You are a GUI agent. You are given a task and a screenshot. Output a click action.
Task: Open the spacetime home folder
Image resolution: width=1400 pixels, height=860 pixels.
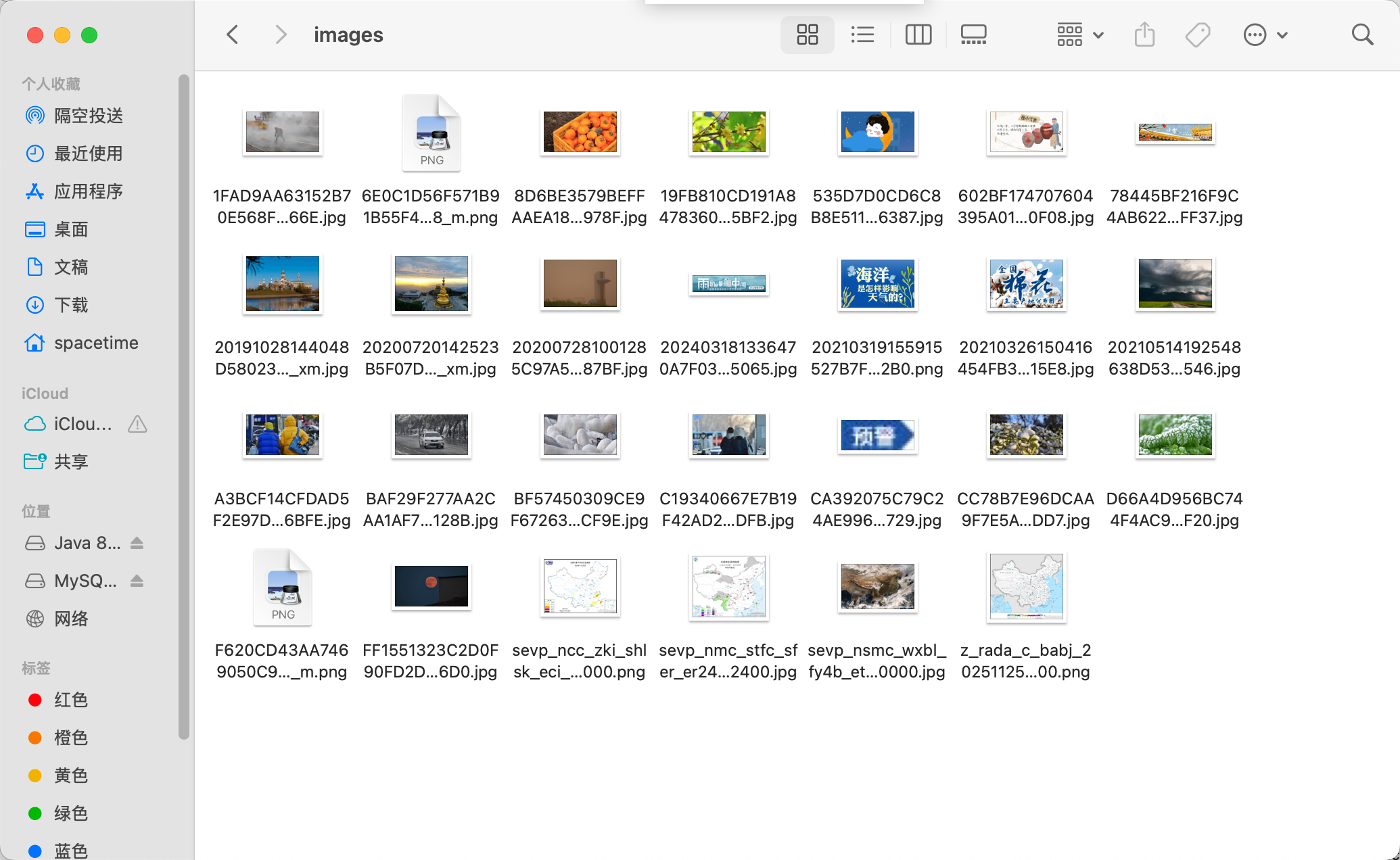[x=95, y=343]
